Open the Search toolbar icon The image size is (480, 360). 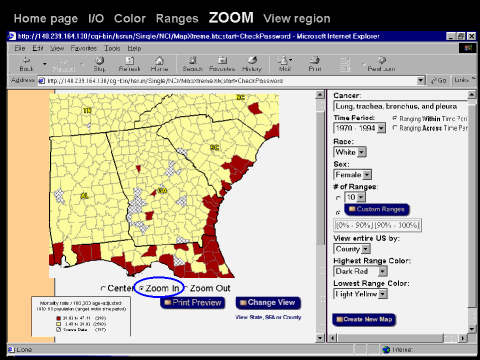pyautogui.click(x=193, y=60)
